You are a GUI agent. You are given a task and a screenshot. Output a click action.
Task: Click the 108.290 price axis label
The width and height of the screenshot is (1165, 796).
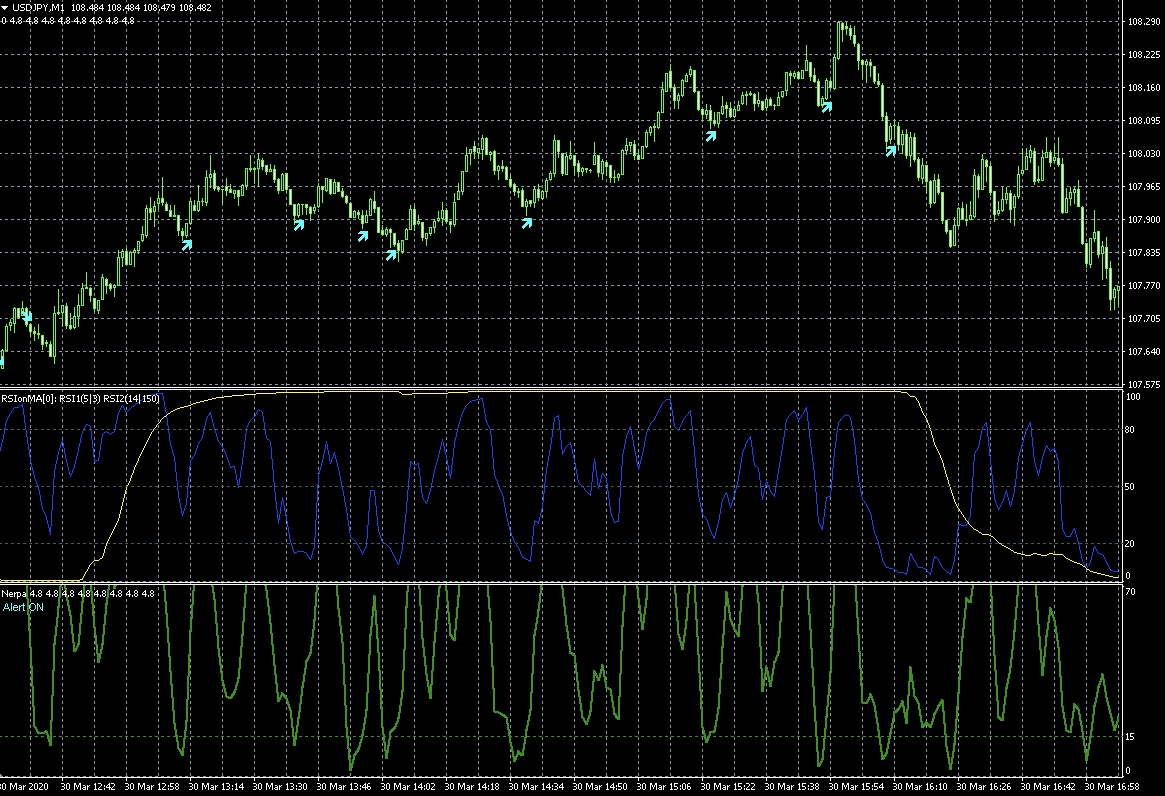pos(1143,22)
